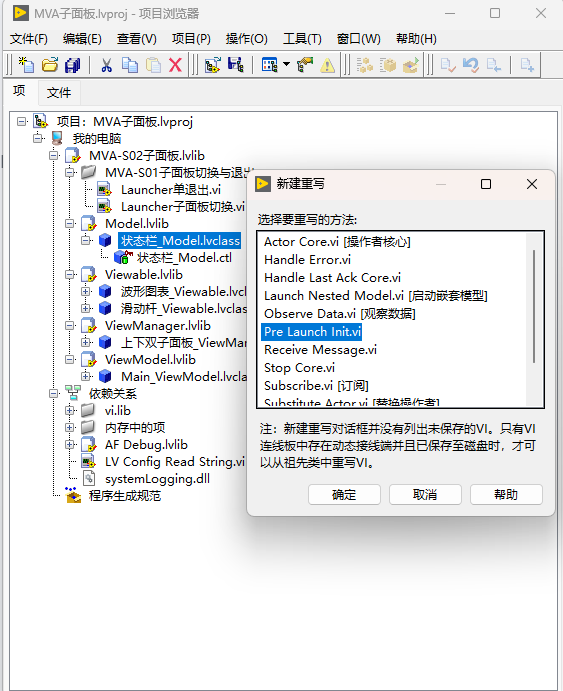Collapse the 项目: MVA子面板.lvproj root node
Image resolution: width=563 pixels, height=691 pixels.
pyautogui.click(x=22, y=121)
